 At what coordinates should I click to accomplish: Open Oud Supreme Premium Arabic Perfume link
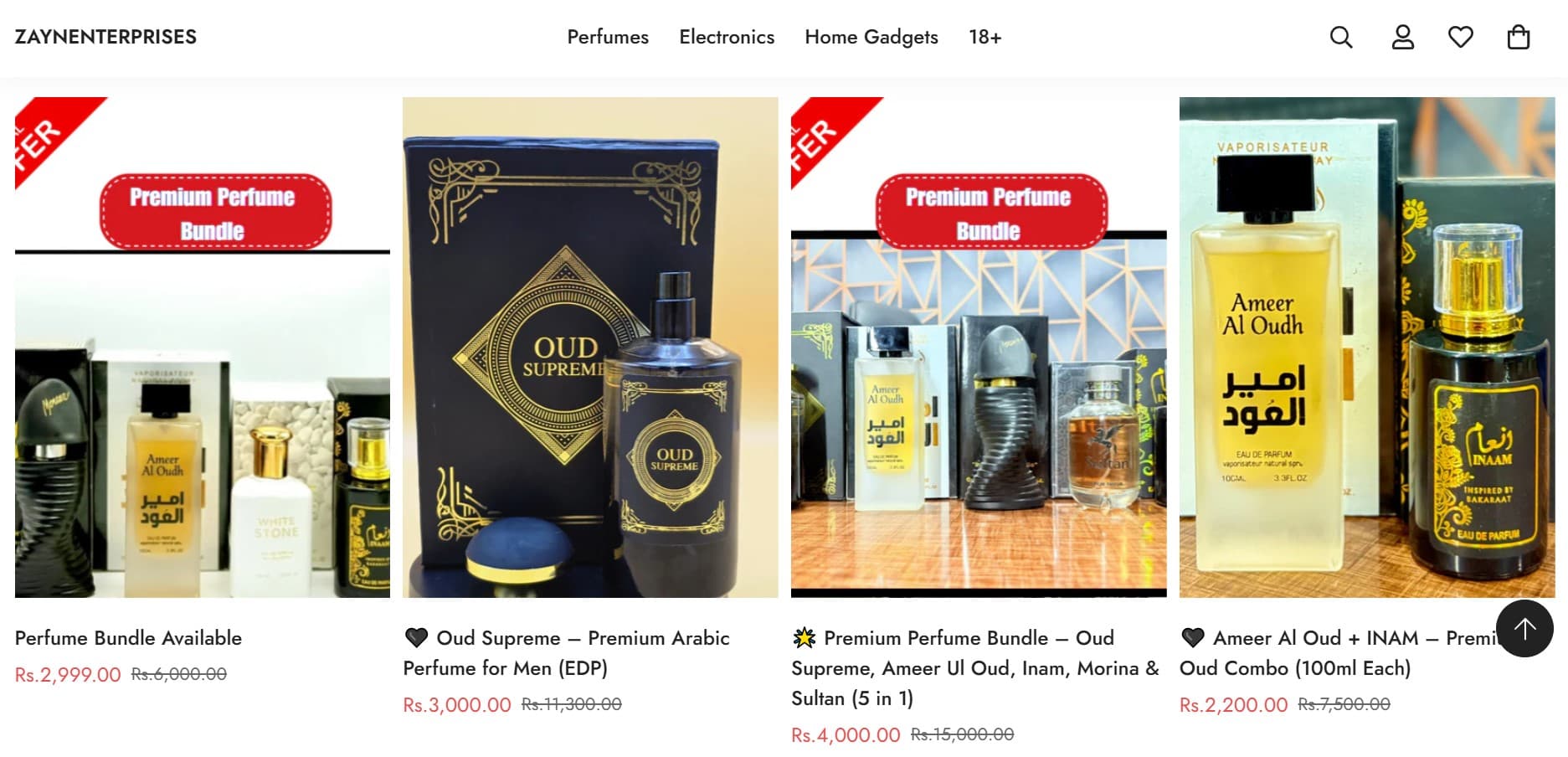[567, 653]
